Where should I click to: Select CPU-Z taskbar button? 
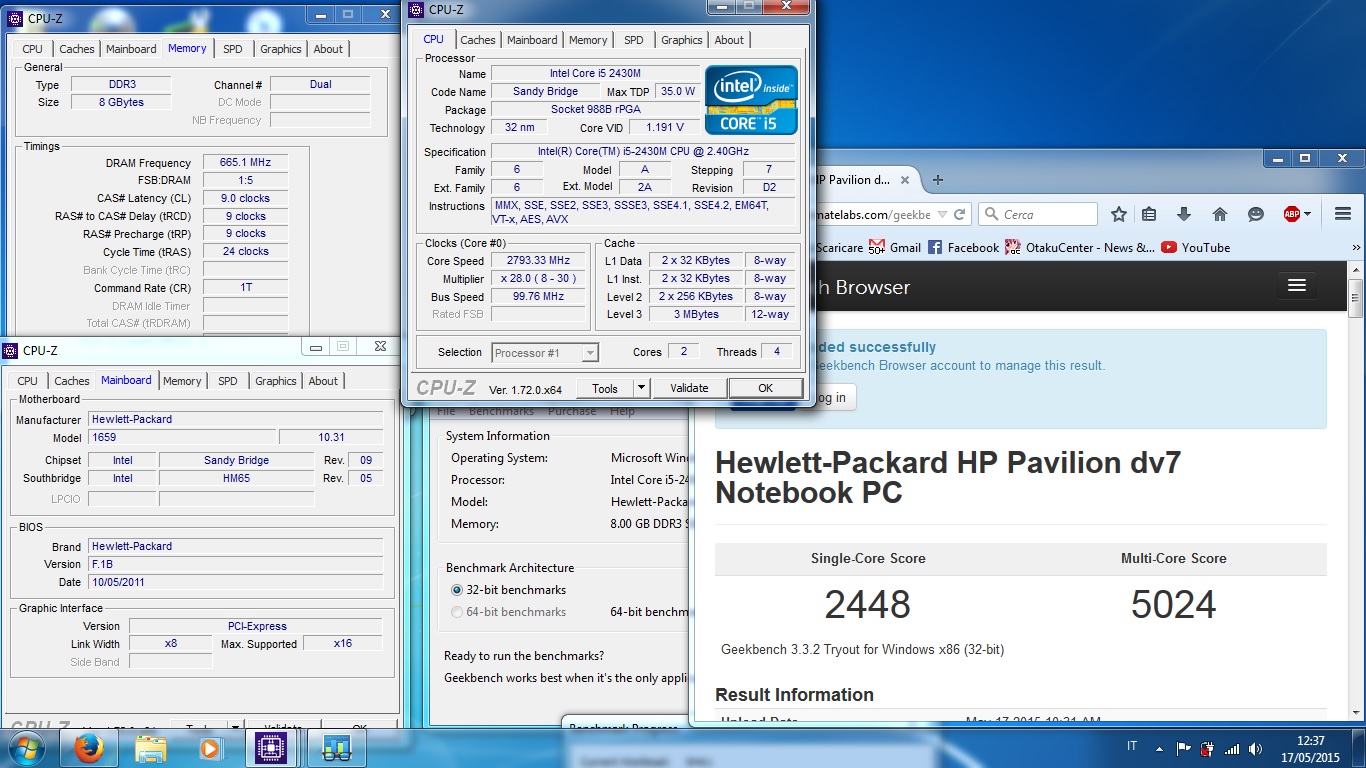click(x=270, y=747)
